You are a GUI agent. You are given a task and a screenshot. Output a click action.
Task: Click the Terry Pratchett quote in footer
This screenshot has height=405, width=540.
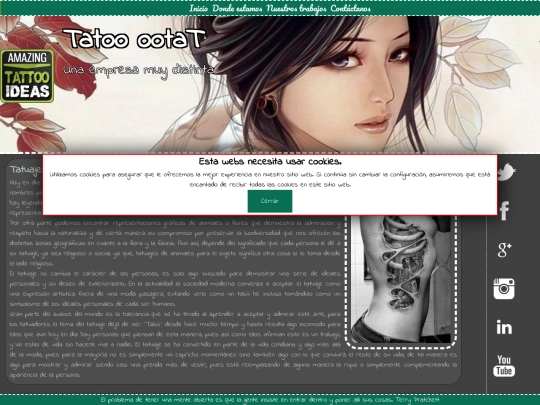pyautogui.click(x=270, y=400)
